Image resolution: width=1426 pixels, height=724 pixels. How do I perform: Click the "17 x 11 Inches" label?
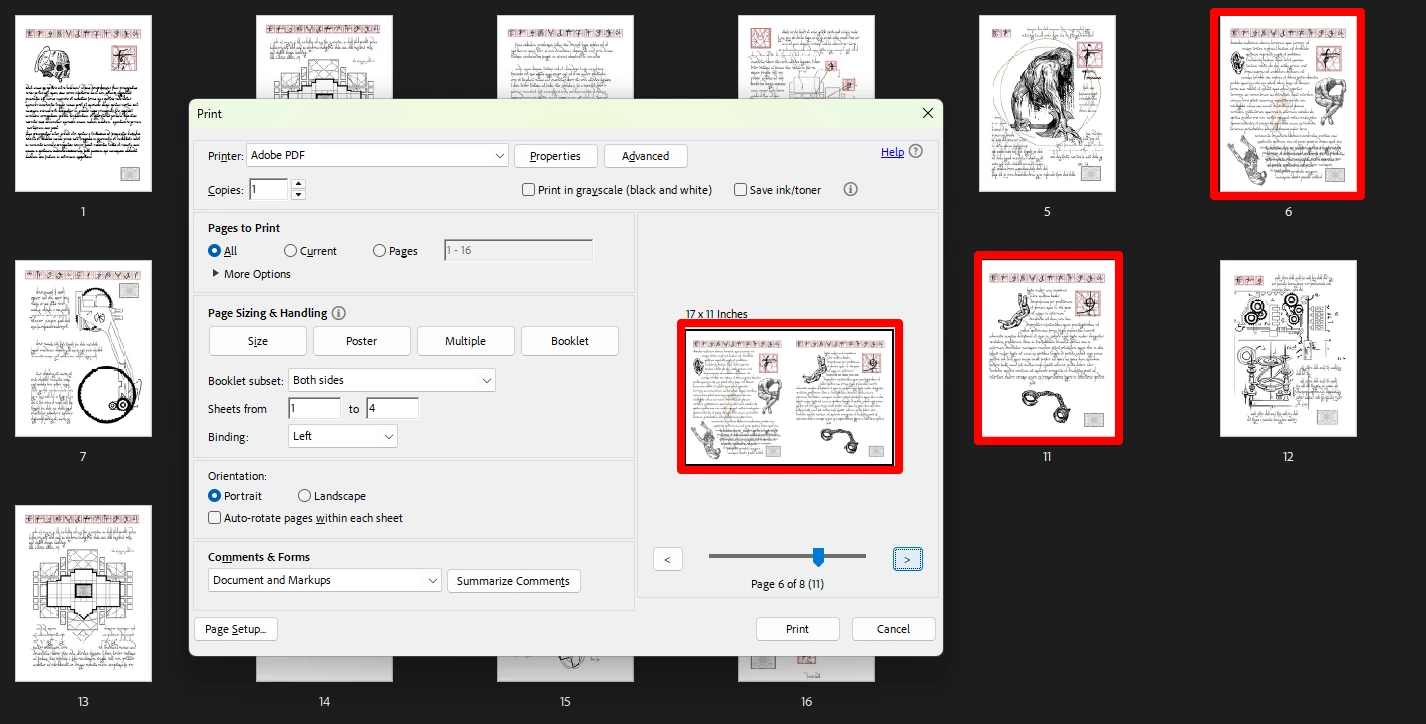click(716, 314)
